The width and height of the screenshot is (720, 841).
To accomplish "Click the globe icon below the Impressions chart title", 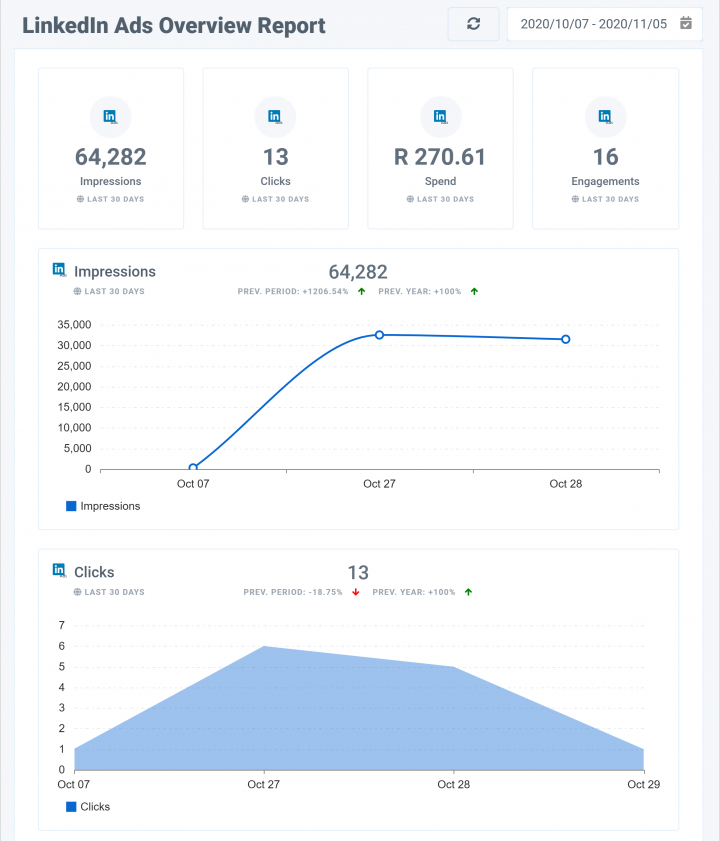I will [x=77, y=291].
